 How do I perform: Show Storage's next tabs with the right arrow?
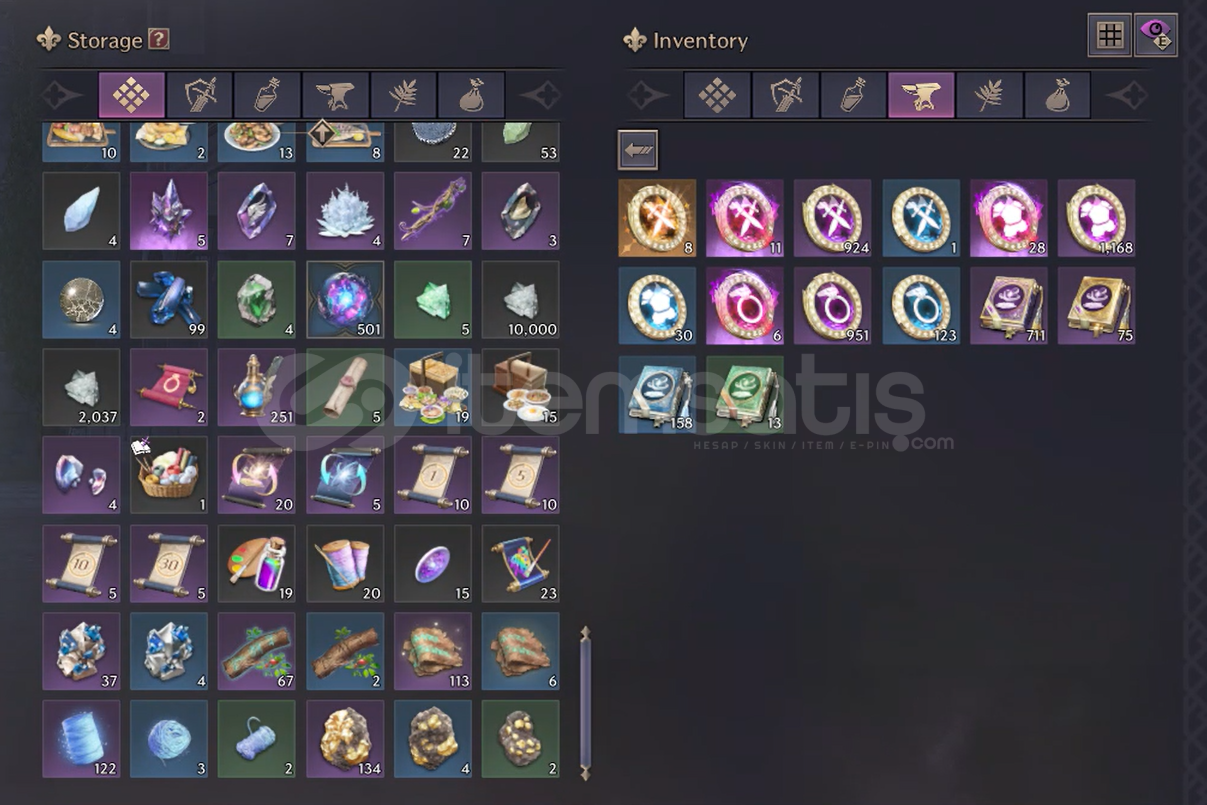tap(541, 96)
